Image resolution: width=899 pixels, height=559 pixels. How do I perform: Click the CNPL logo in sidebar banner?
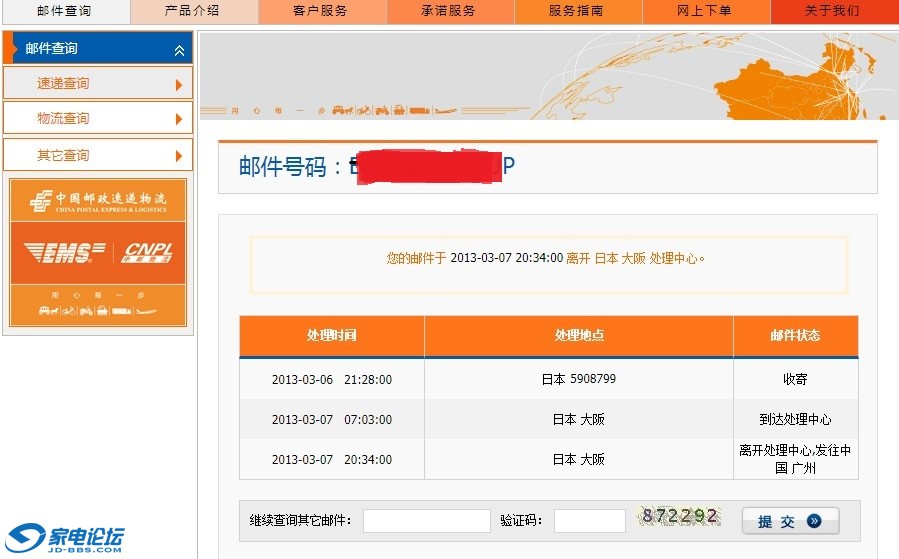pos(147,253)
